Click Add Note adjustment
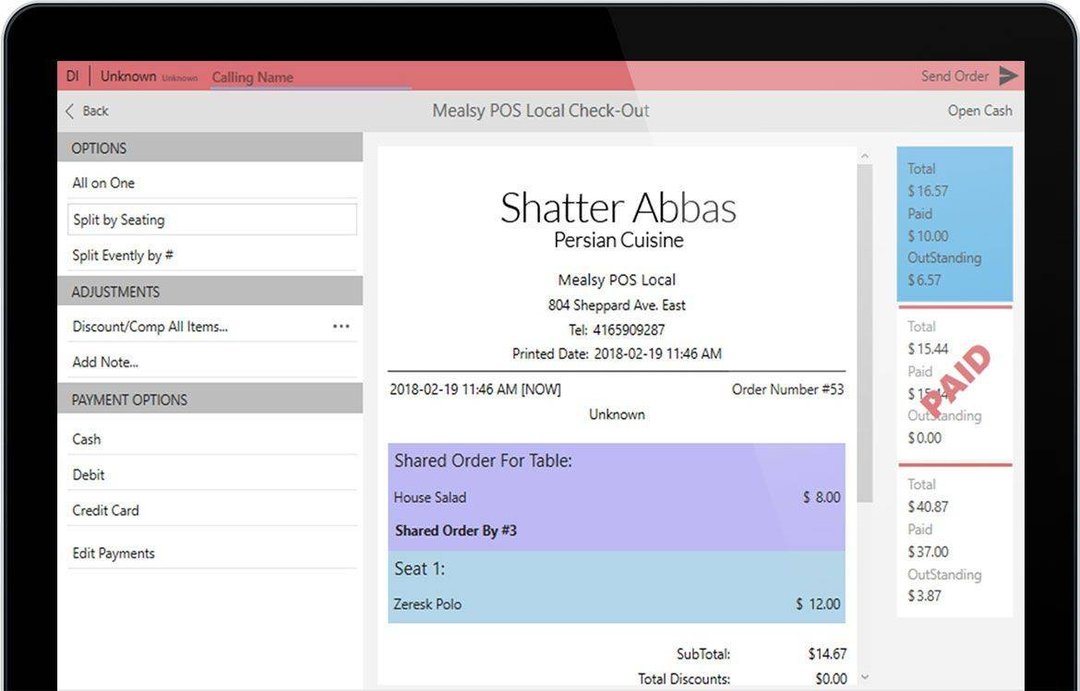1080x691 pixels. point(105,362)
